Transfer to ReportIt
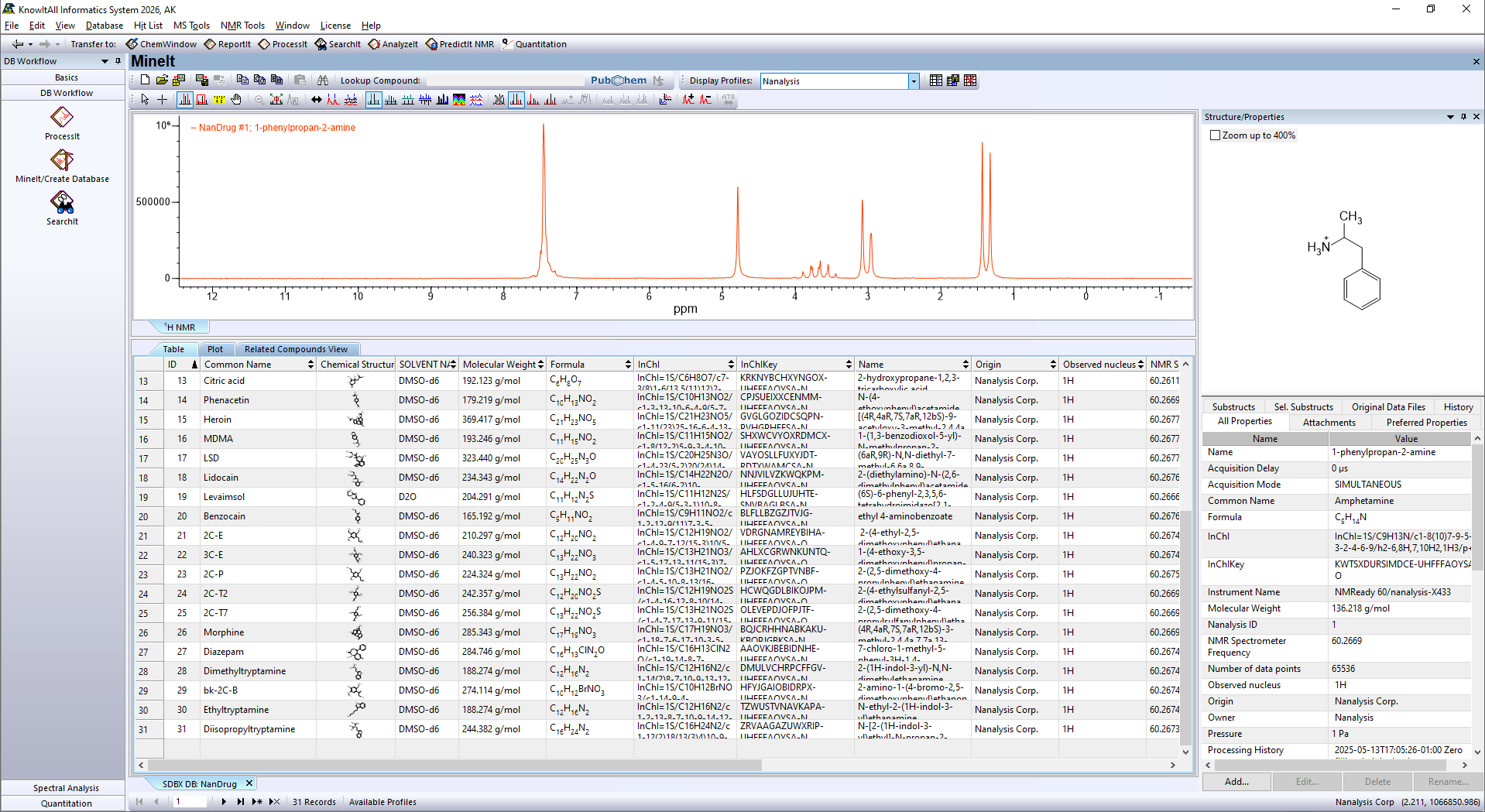 tap(228, 44)
